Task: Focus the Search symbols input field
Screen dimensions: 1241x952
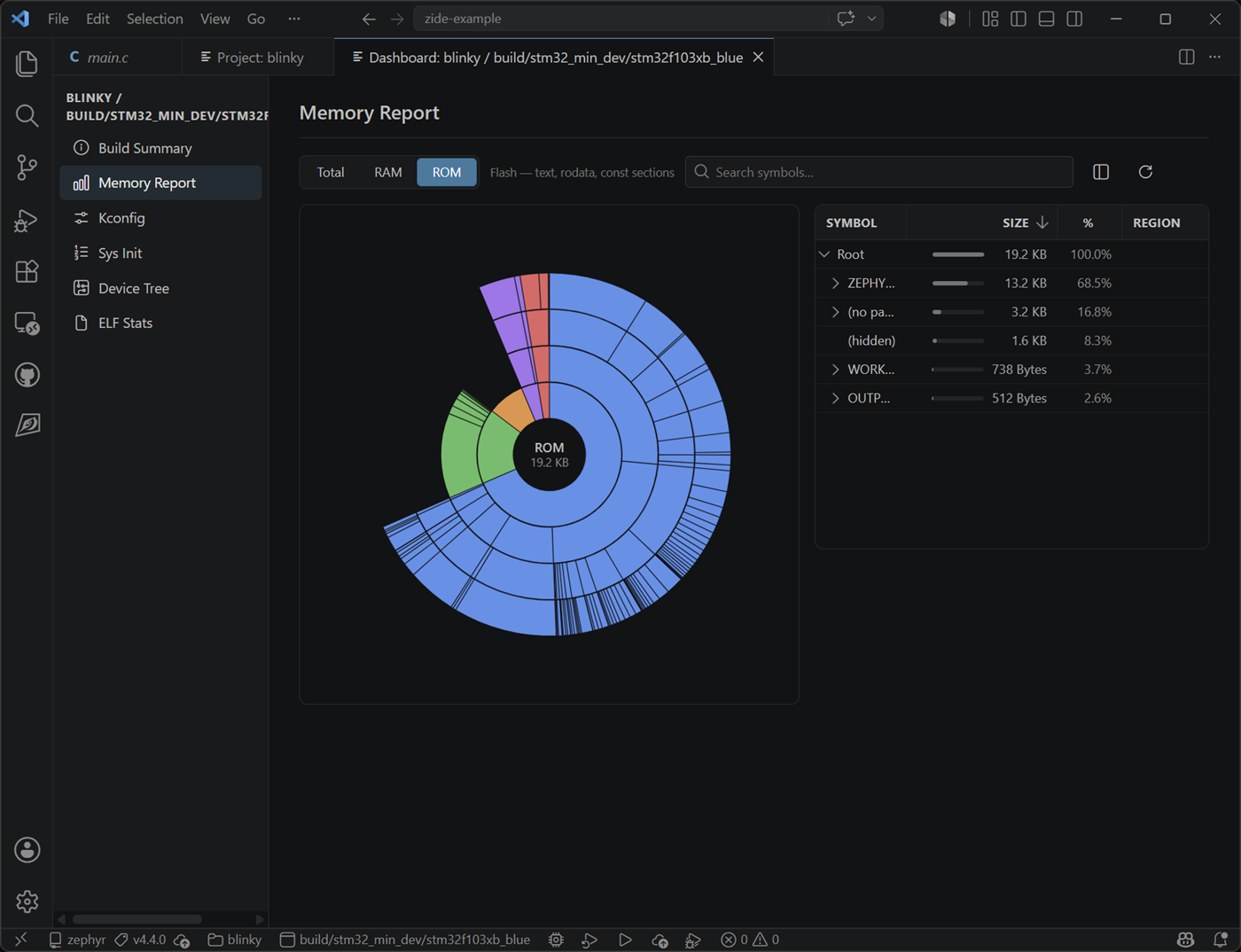Action: (x=878, y=172)
